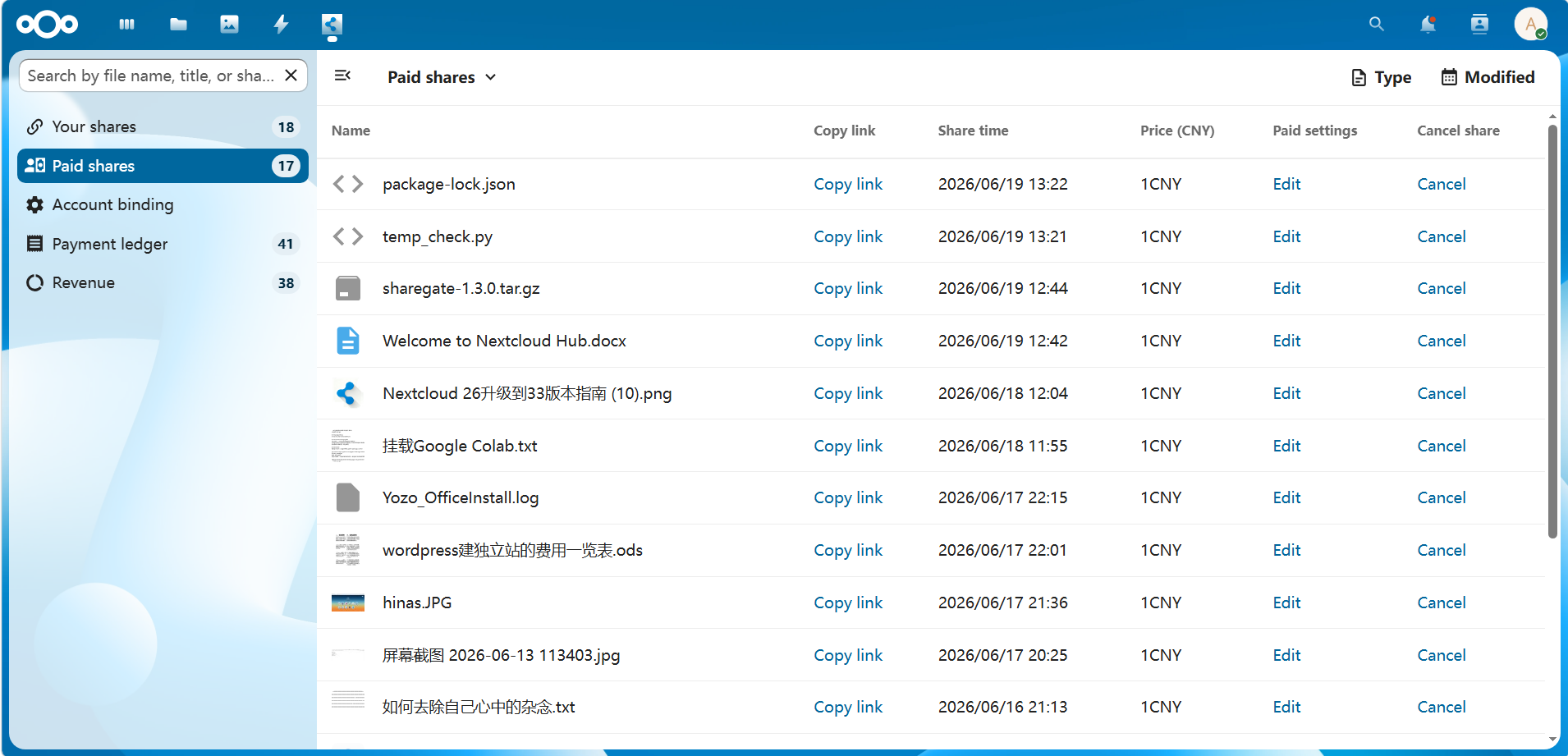Screen dimensions: 1568x756
Task: Cancel share of Nextcloud 26 png file
Action: point(1442,393)
